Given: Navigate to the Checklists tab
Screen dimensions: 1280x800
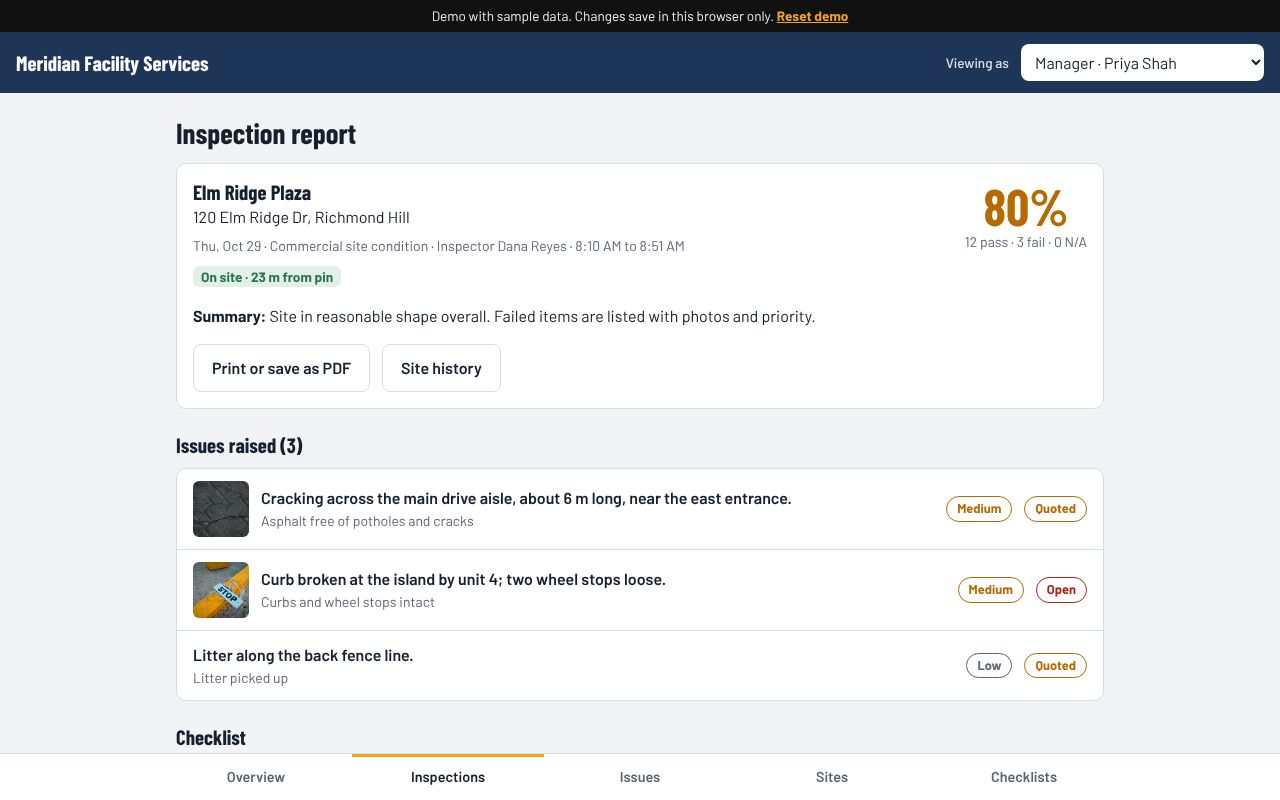Looking at the screenshot, I should pos(1024,777).
